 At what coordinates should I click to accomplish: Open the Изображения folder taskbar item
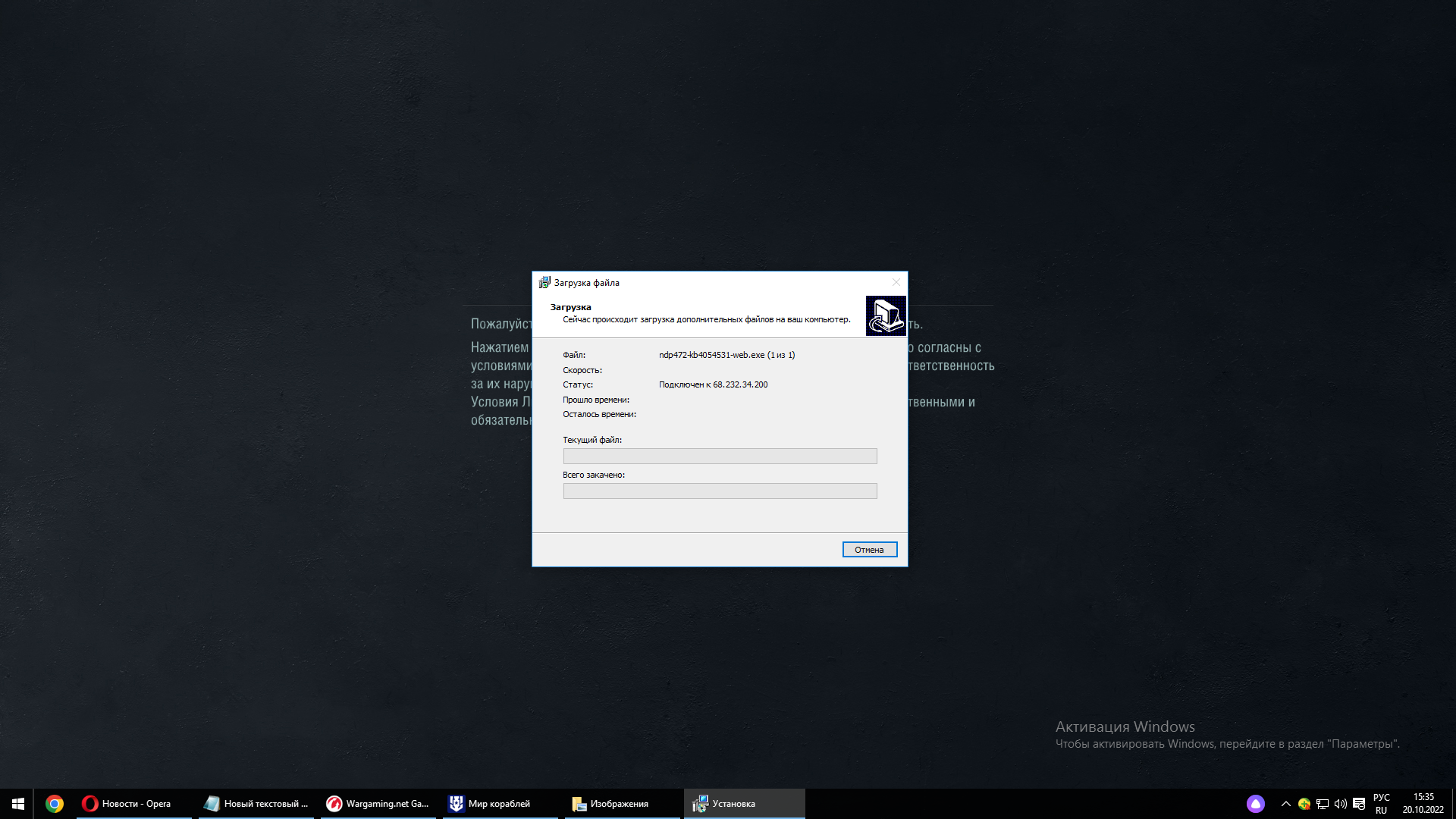tap(623, 804)
